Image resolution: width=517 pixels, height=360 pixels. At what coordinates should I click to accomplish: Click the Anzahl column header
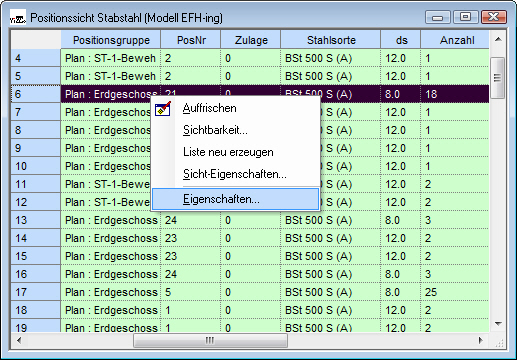point(455,40)
